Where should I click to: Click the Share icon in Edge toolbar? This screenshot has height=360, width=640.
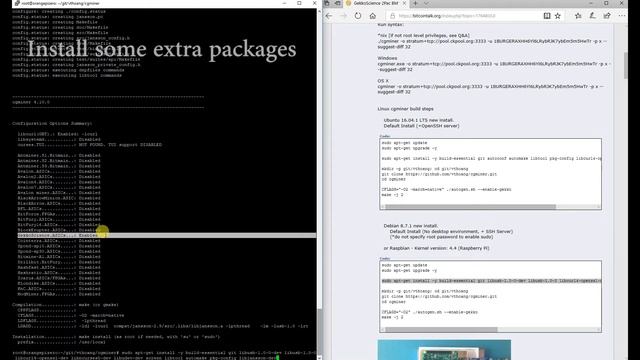pos(607,16)
